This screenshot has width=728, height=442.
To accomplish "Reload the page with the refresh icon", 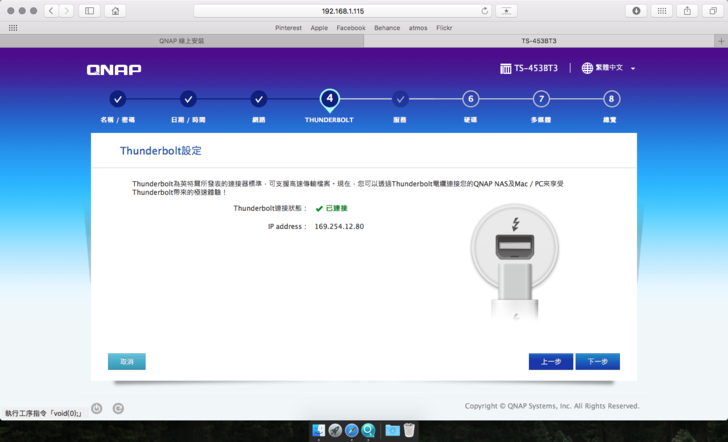I will [485, 10].
